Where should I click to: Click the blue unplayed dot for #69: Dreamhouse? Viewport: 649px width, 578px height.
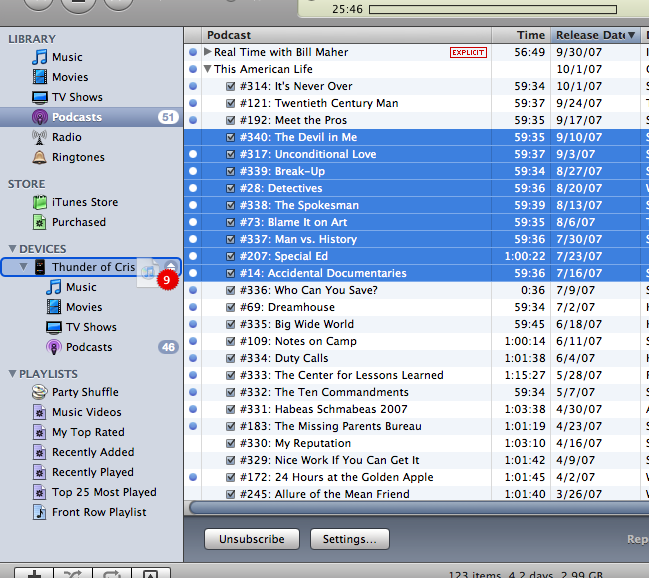[193, 307]
